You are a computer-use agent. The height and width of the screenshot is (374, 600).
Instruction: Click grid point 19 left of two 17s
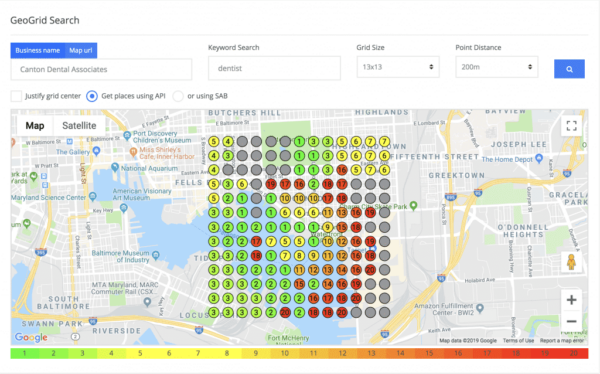click(x=271, y=184)
